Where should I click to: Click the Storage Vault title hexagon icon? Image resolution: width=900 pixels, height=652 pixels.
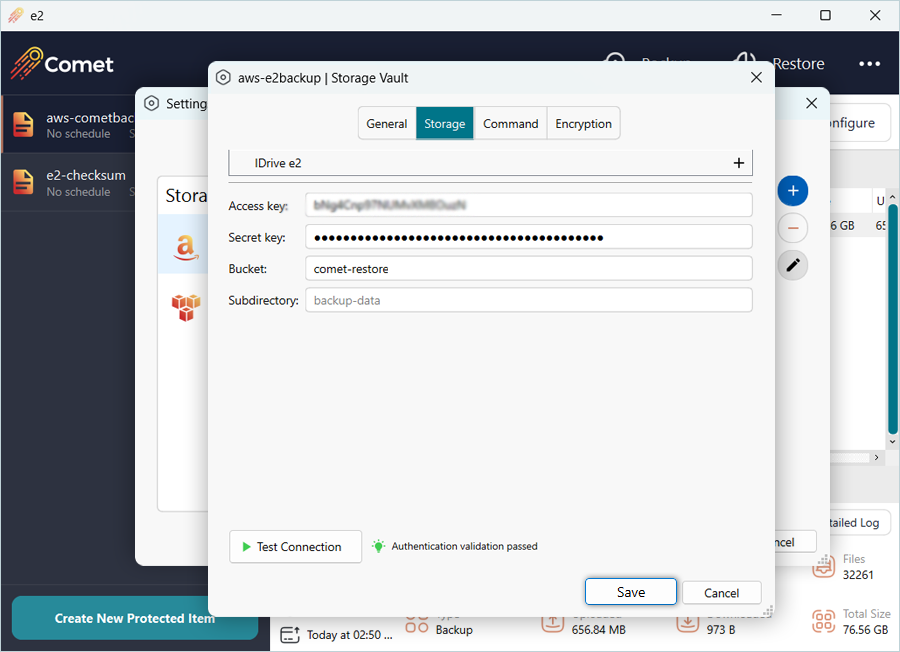tap(223, 77)
